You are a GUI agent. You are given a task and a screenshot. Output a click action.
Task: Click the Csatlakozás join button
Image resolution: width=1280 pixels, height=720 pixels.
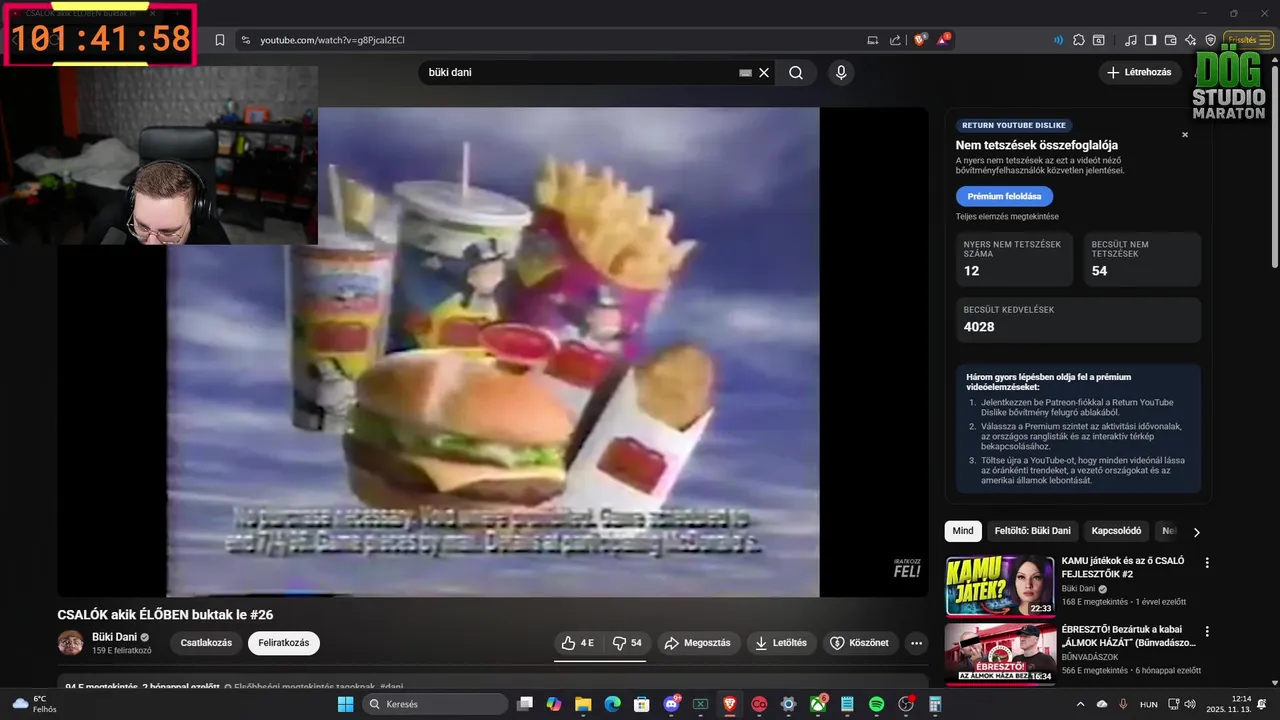[x=206, y=643]
